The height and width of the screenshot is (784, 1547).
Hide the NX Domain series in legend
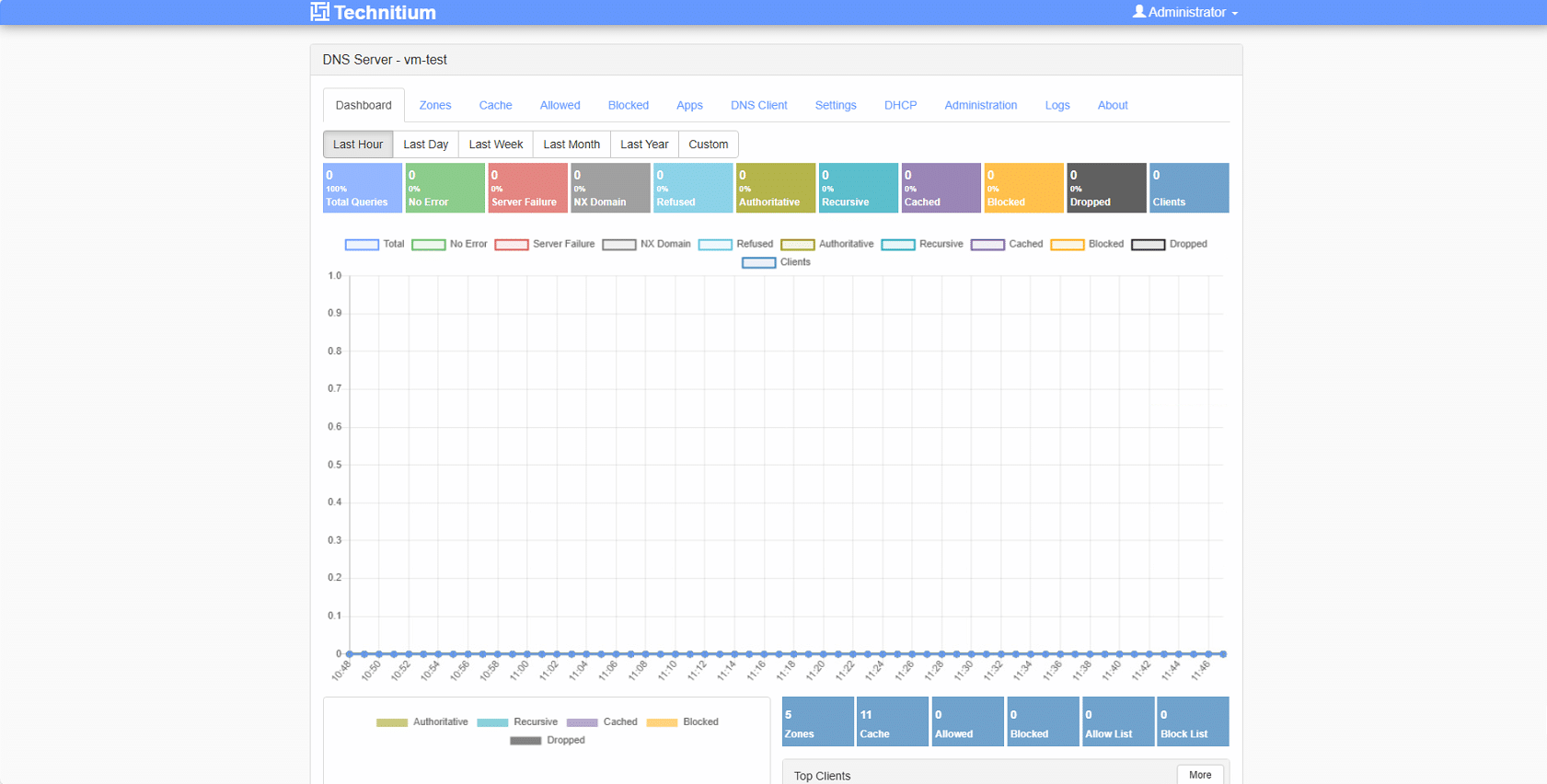point(619,245)
